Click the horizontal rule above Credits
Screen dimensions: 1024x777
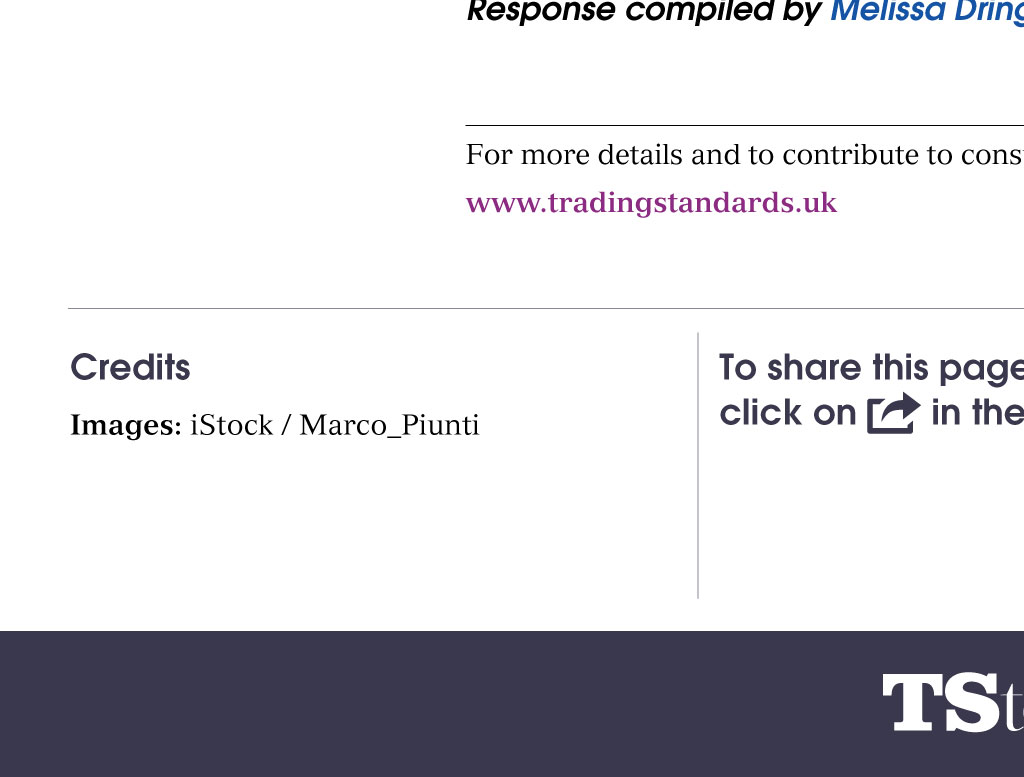point(400,309)
